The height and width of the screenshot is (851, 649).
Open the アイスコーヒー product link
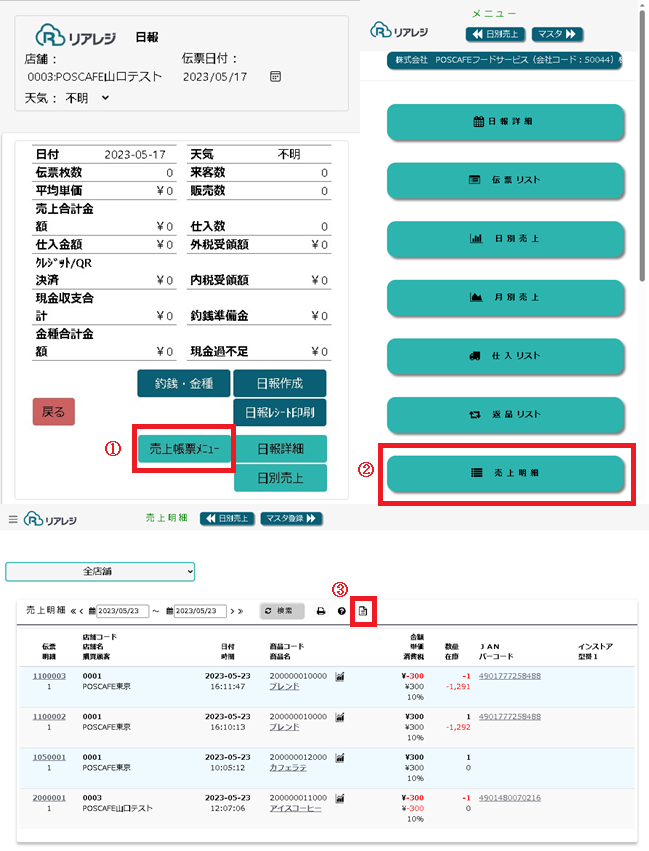click(295, 809)
